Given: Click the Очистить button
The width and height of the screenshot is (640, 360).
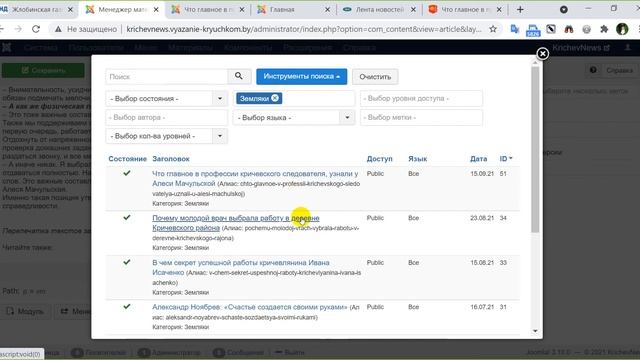Looking at the screenshot, I should tap(375, 77).
